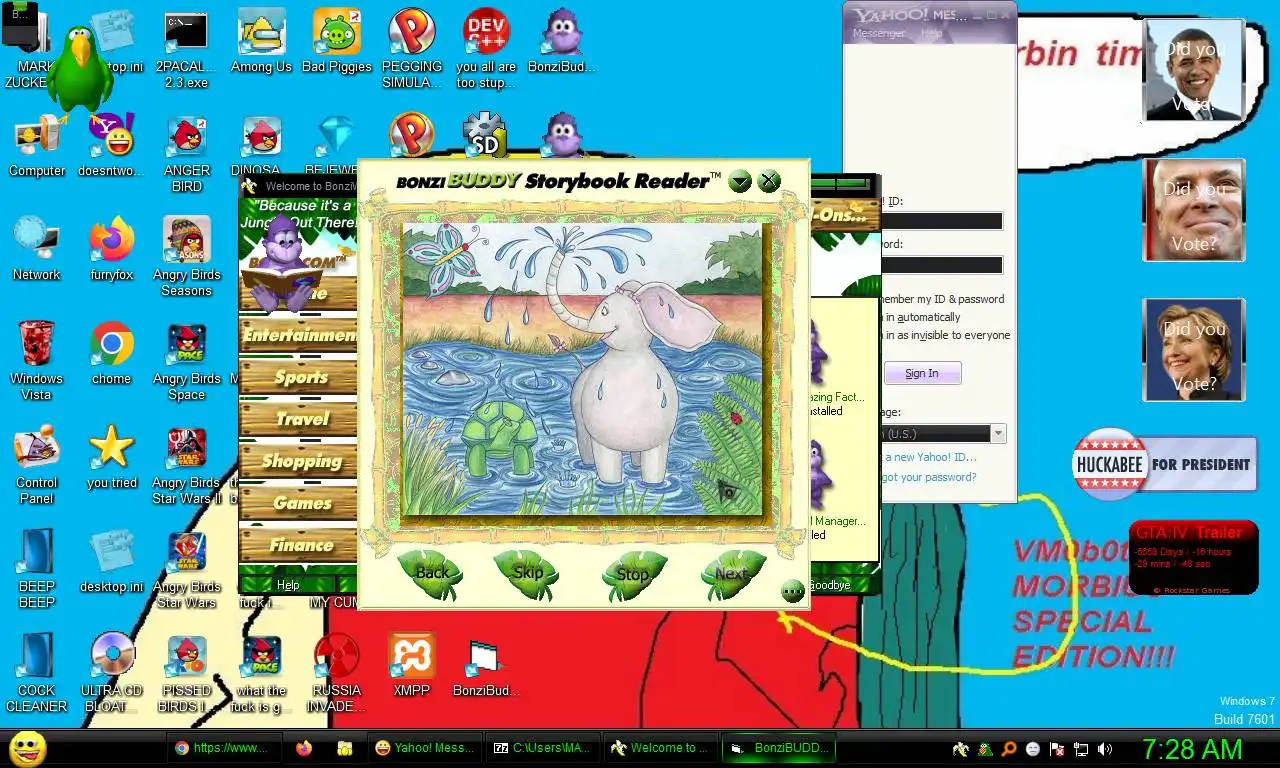The height and width of the screenshot is (768, 1280).
Task: Click the Angry Birds Star Wars II icon
Action: pyautogui.click(x=186, y=466)
